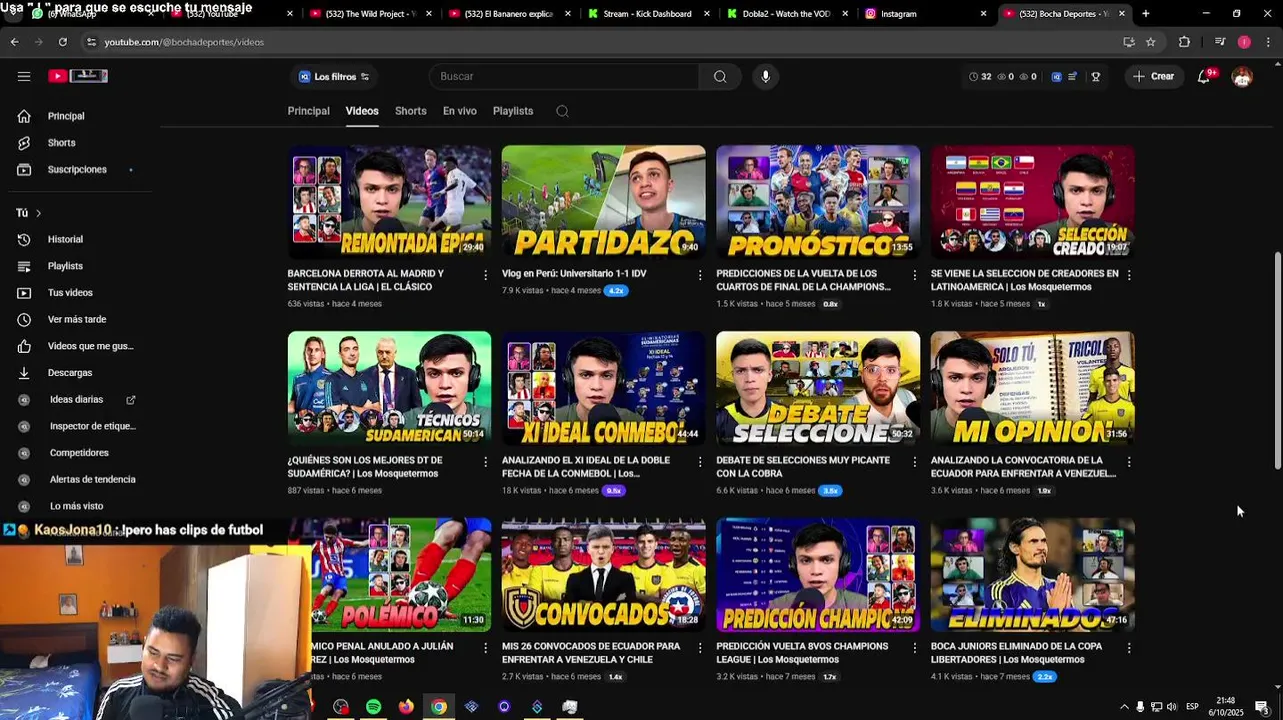This screenshot has width=1283, height=720.
Task: Open the REMONTADA EPICA video thumbnail
Action: (389, 202)
